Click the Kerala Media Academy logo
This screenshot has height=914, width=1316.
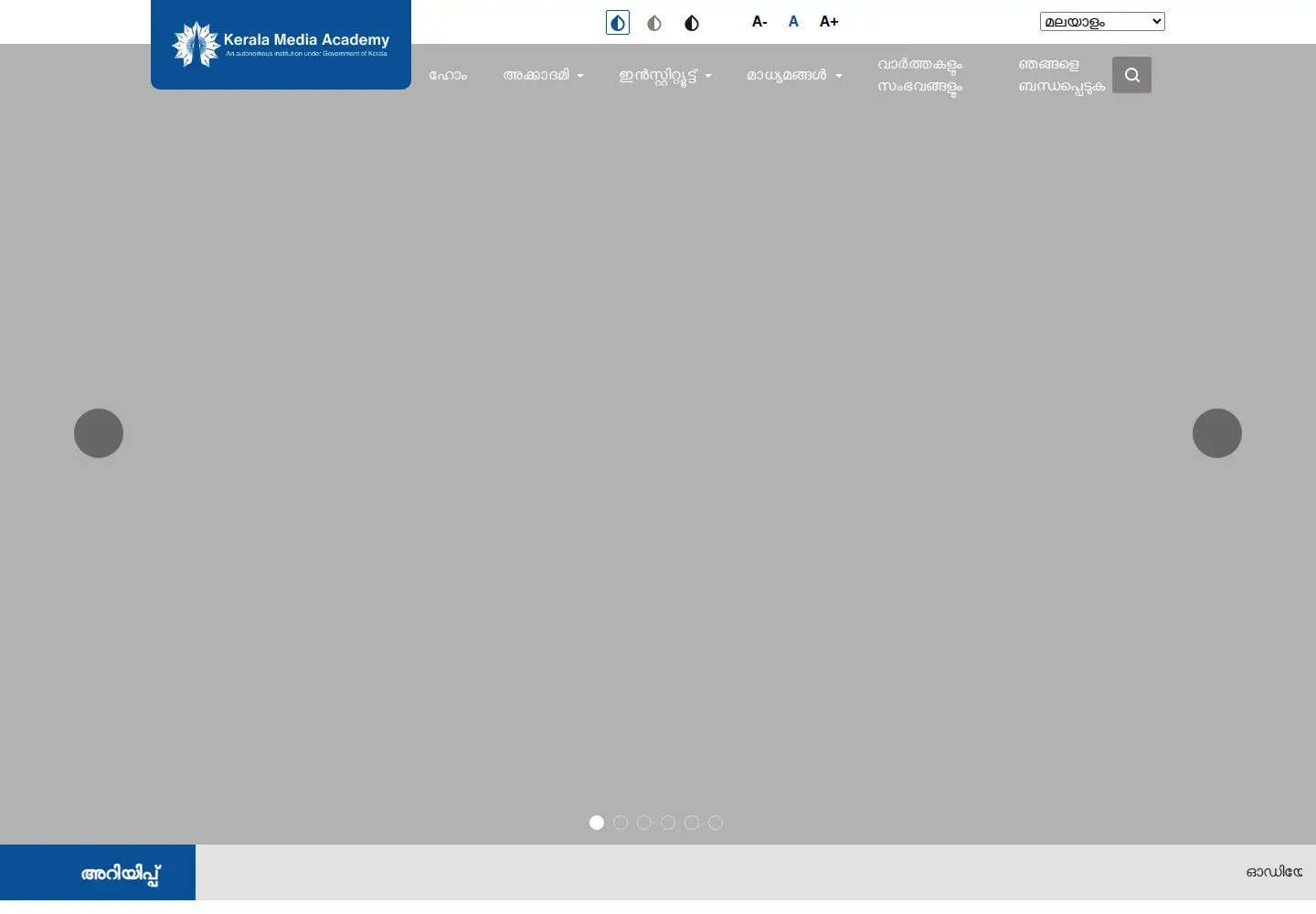click(x=281, y=44)
